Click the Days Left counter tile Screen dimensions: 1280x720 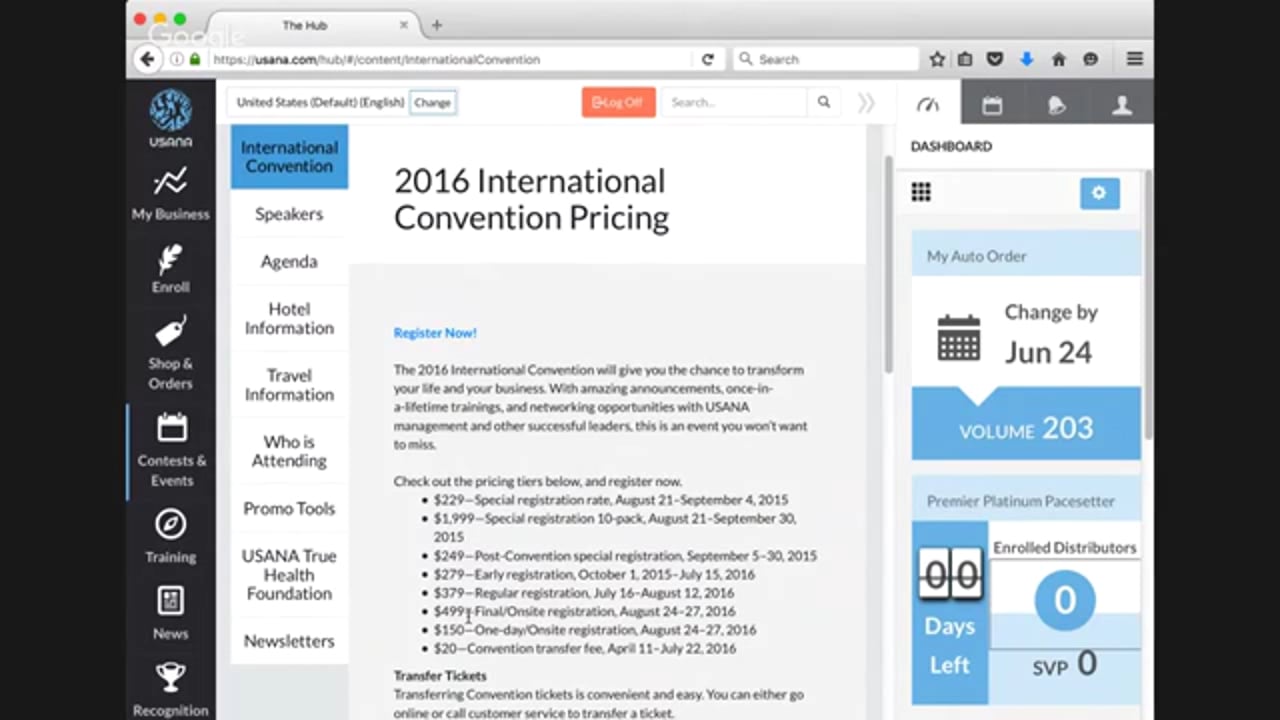click(x=950, y=612)
